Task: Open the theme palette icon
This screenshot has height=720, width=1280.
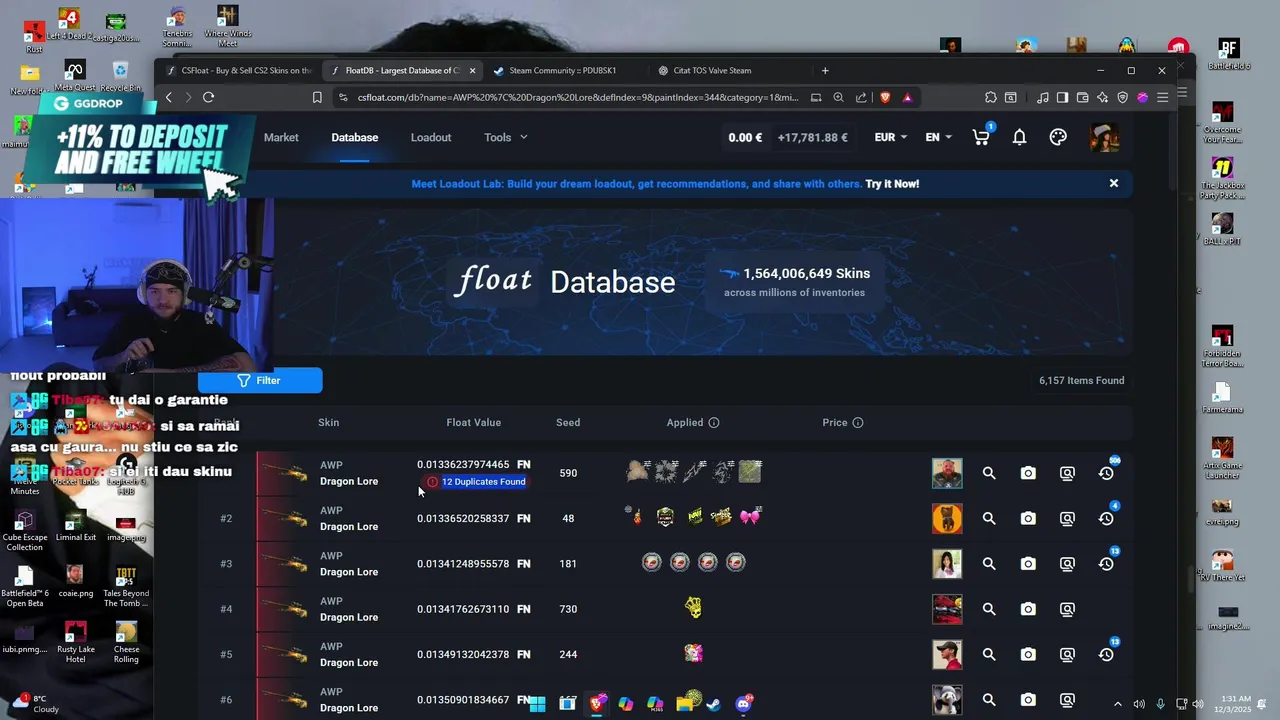Action: [x=1058, y=138]
